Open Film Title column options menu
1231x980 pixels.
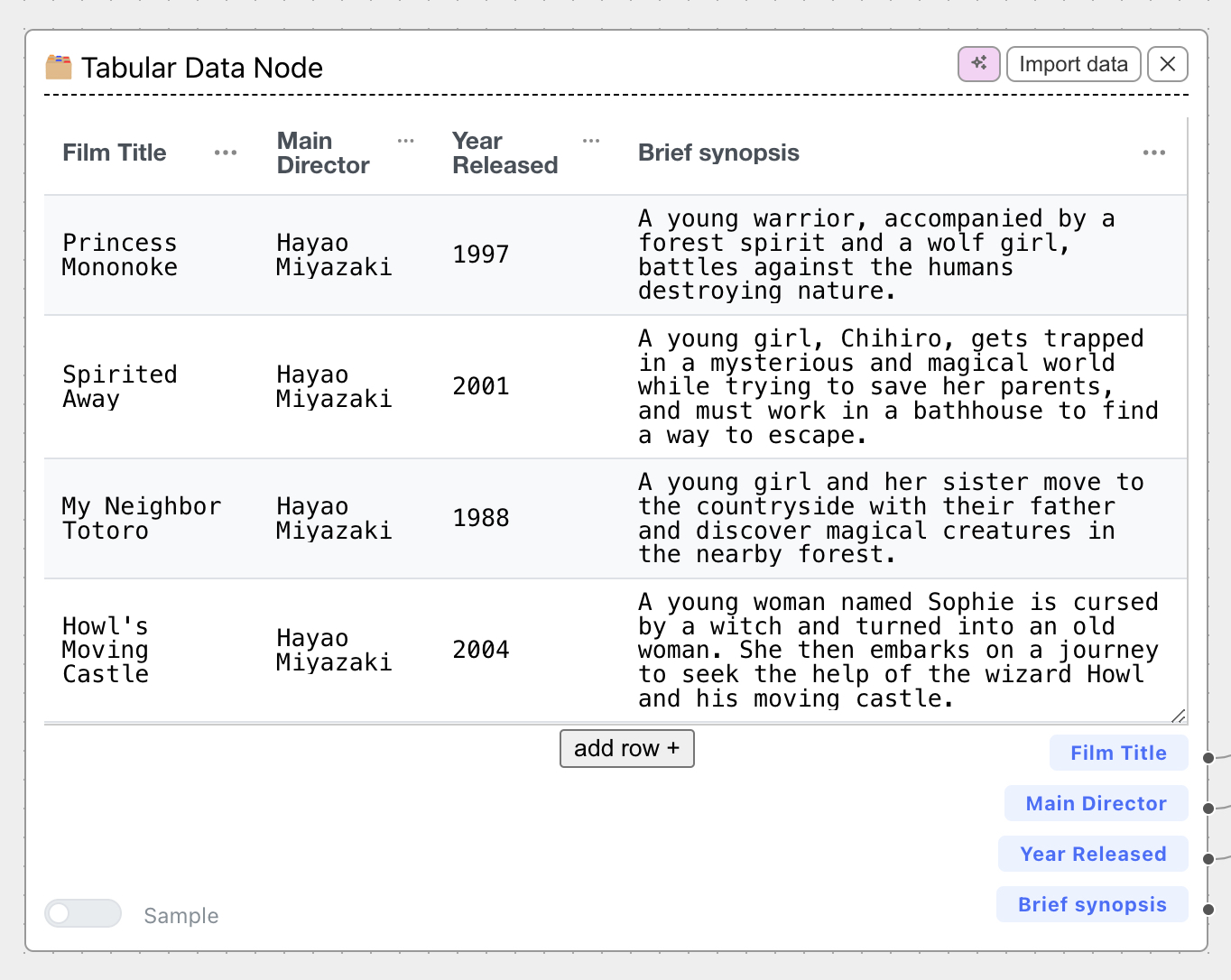click(x=226, y=153)
